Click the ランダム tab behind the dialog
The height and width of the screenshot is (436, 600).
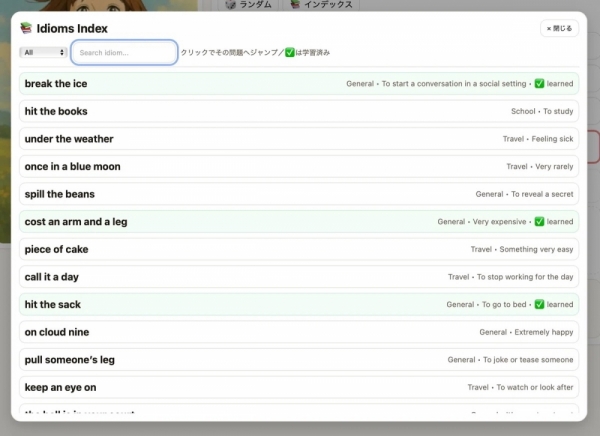249,5
